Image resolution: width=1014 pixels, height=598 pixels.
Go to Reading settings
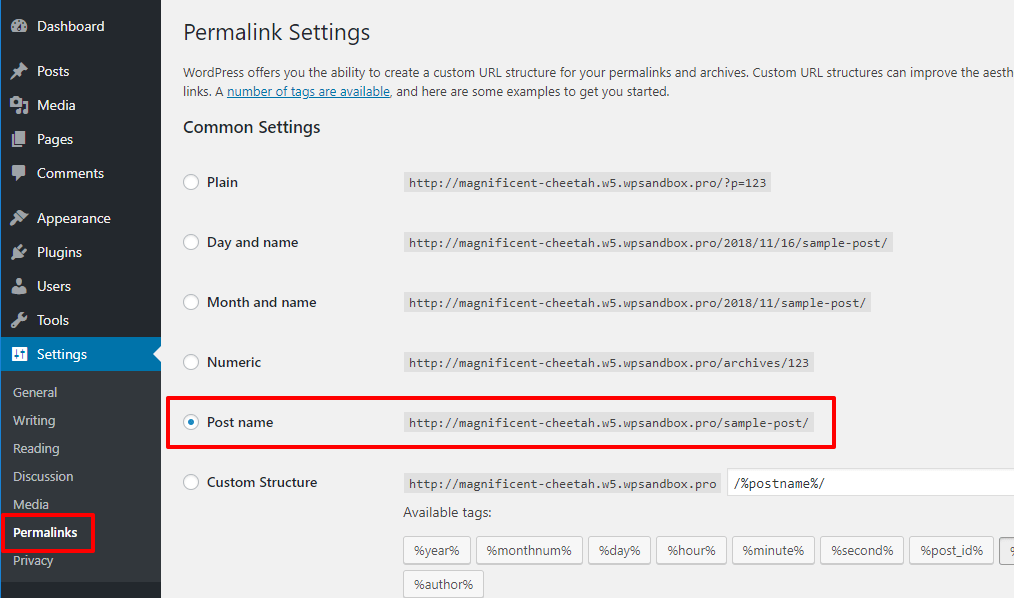pyautogui.click(x=36, y=449)
